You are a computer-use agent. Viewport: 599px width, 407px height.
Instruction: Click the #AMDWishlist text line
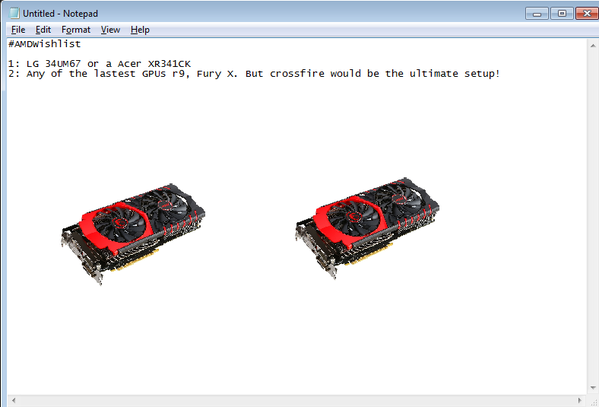point(45,44)
